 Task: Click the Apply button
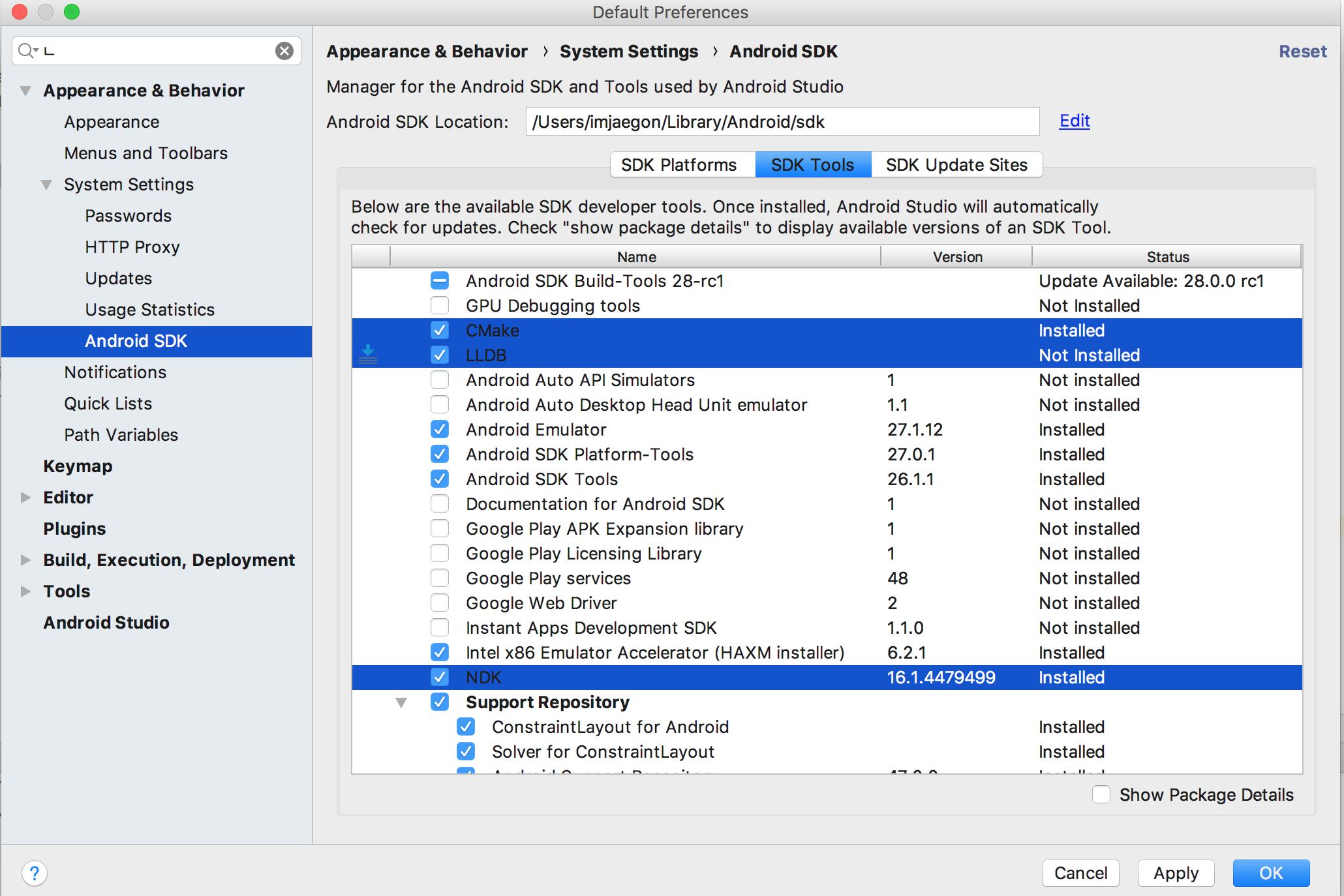pyautogui.click(x=1176, y=873)
